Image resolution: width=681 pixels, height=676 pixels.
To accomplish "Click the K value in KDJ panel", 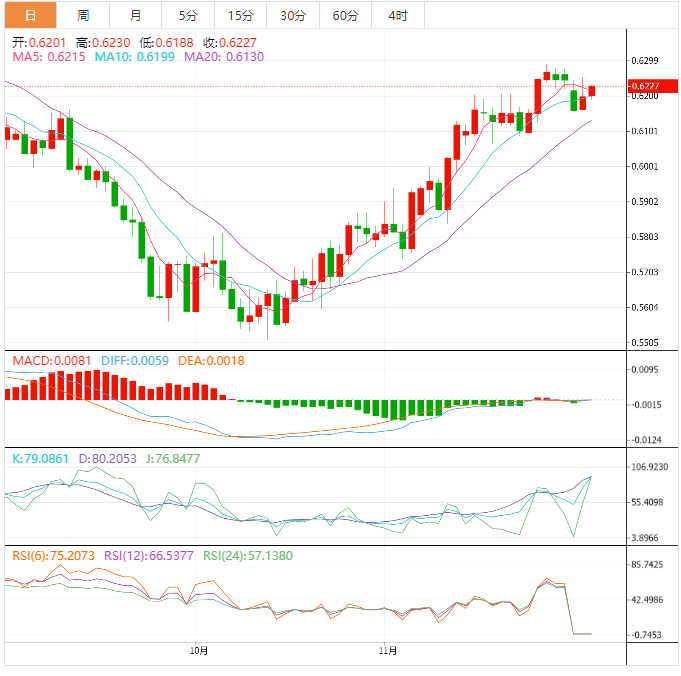I will [41, 458].
